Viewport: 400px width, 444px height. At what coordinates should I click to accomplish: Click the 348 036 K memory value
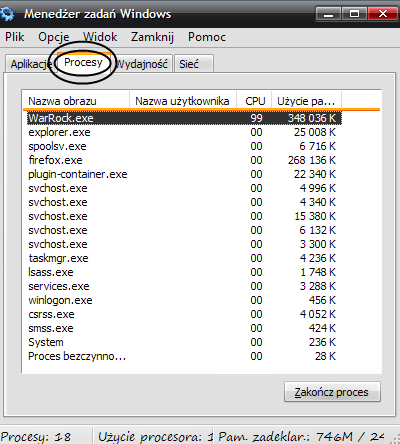(x=312, y=118)
